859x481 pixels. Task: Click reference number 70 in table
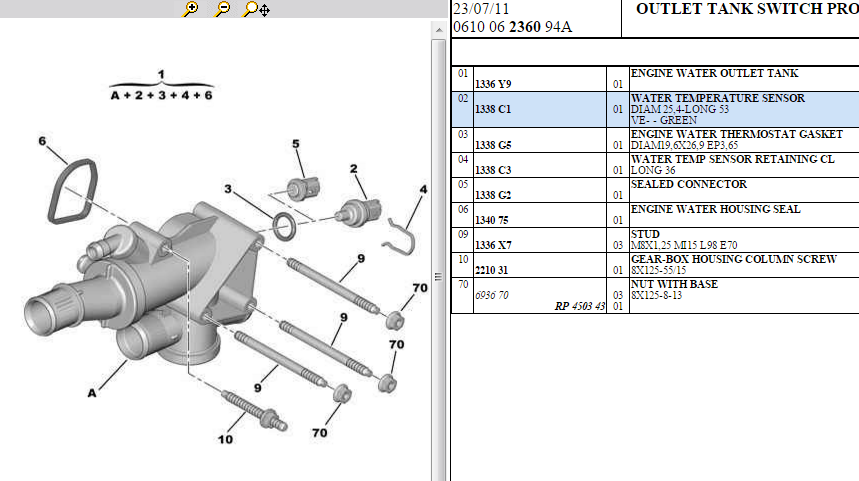(x=463, y=284)
